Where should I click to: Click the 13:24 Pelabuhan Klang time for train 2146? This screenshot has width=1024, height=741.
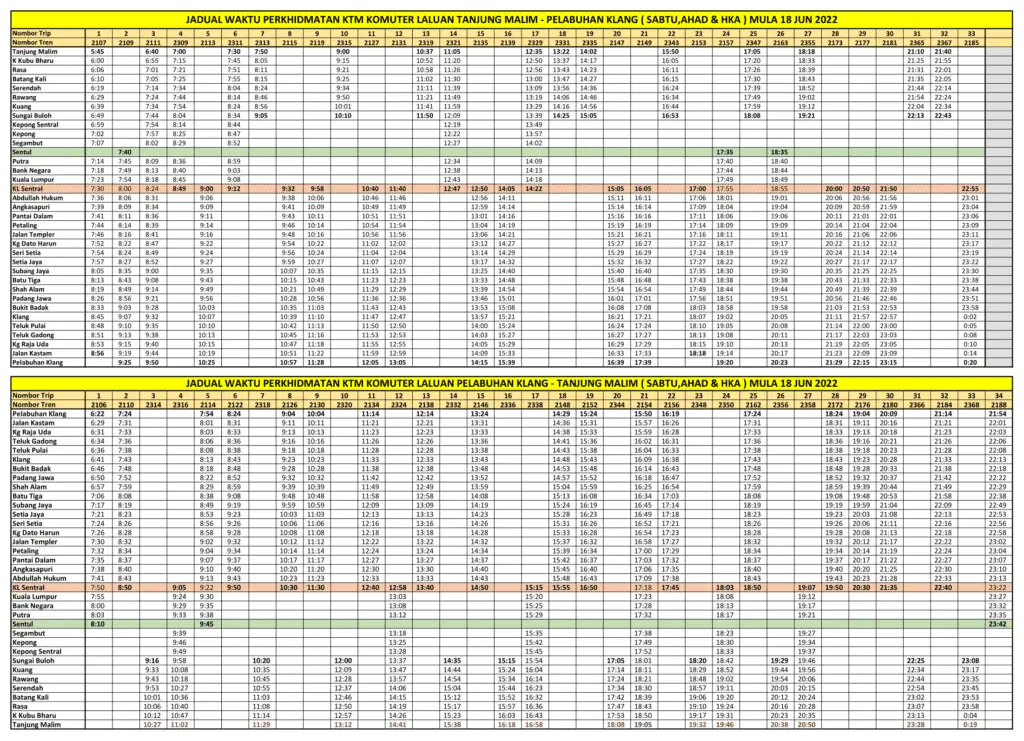[x=480, y=414]
